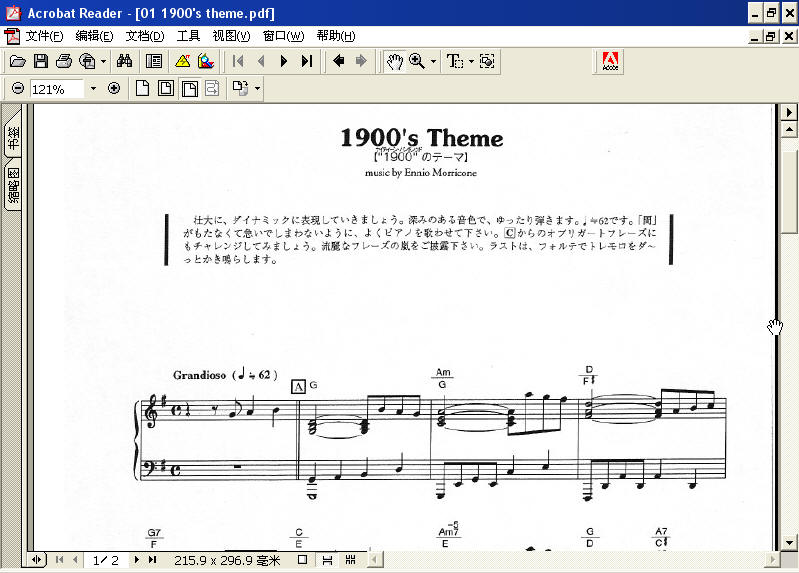Go to previous page in status bar
Viewport: 799px width, 573px height.
[75, 560]
